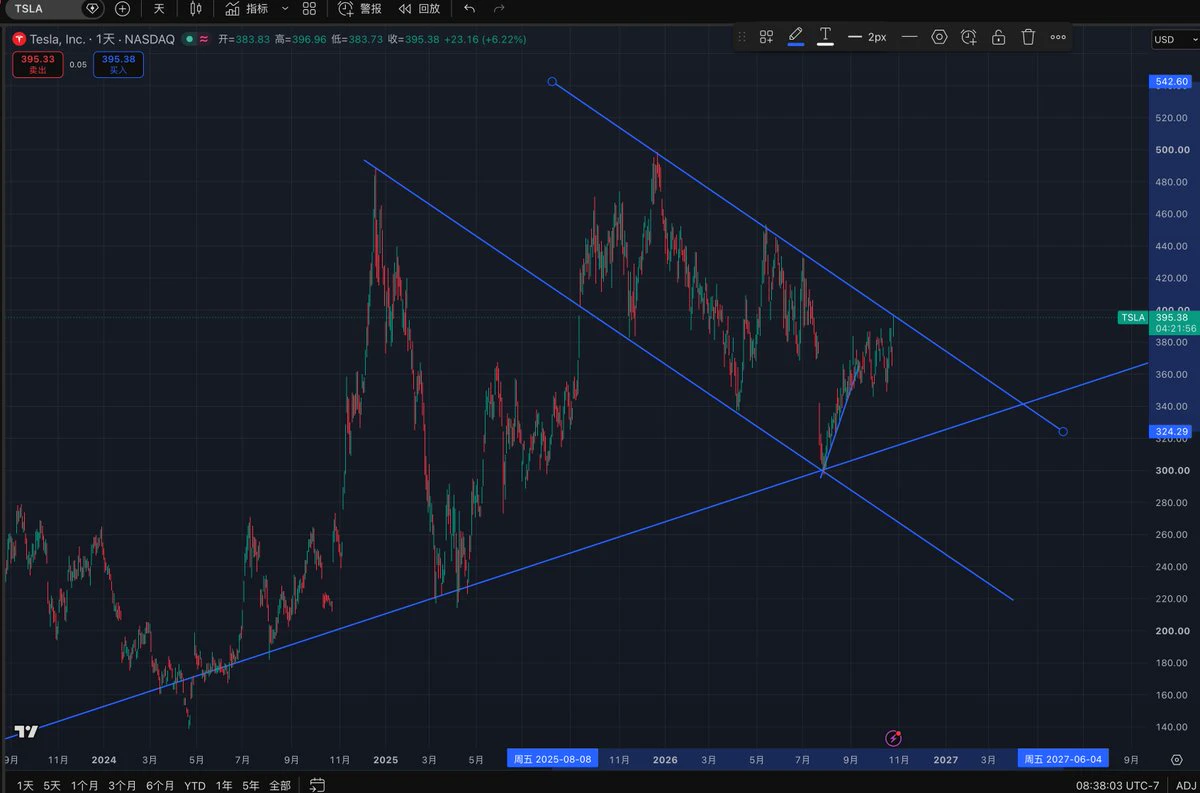
Task: Toggle ADJ adjusted data button
Action: coord(1184,785)
